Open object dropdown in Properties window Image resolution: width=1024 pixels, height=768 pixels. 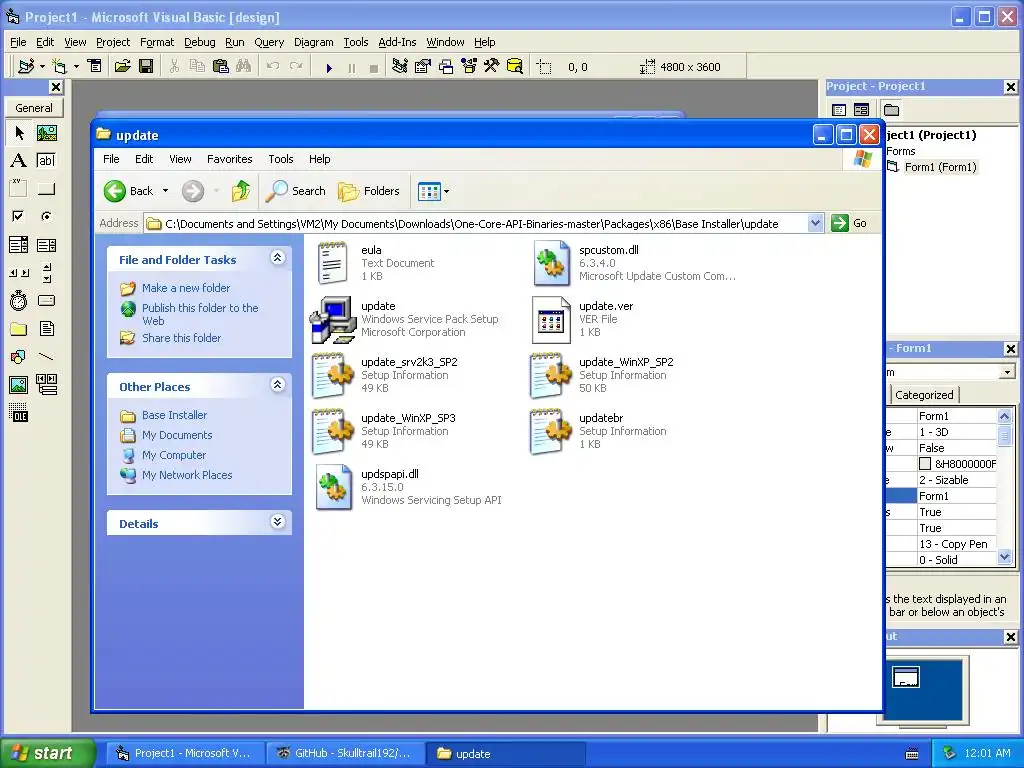point(1007,372)
